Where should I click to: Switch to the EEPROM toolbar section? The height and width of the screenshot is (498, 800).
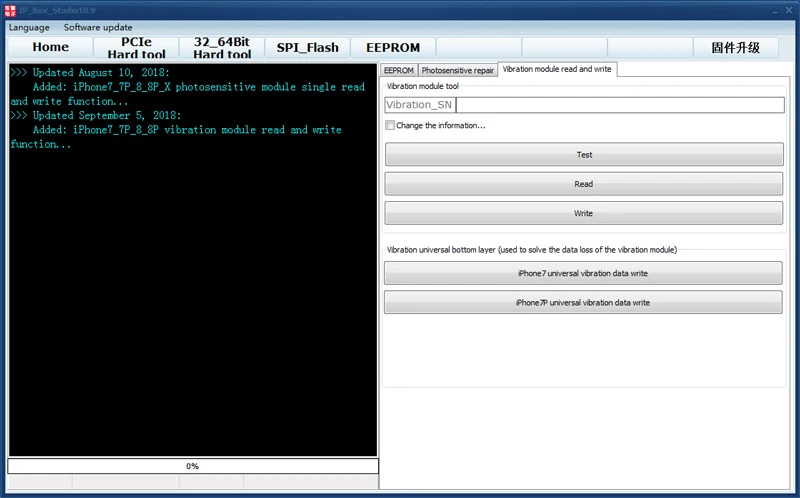(393, 47)
